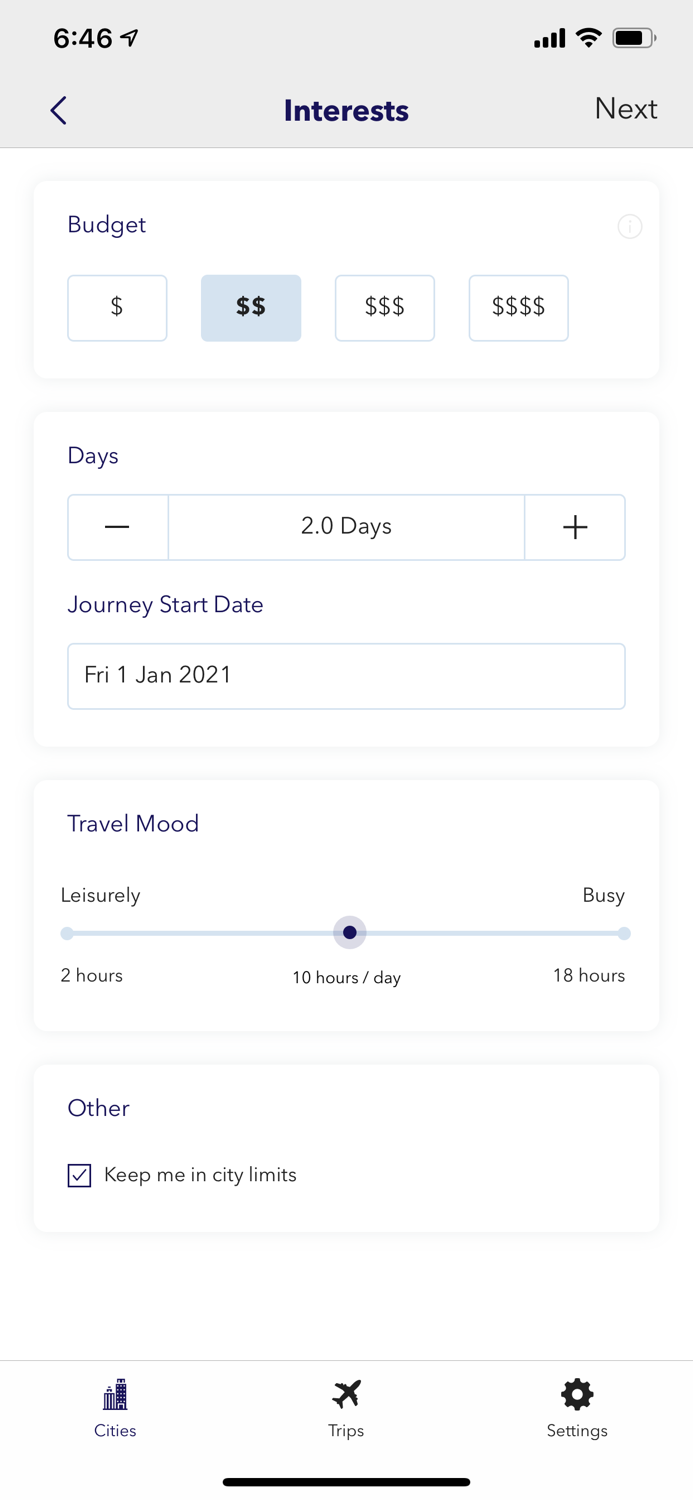Tap the Cities buildings icon

[115, 1394]
